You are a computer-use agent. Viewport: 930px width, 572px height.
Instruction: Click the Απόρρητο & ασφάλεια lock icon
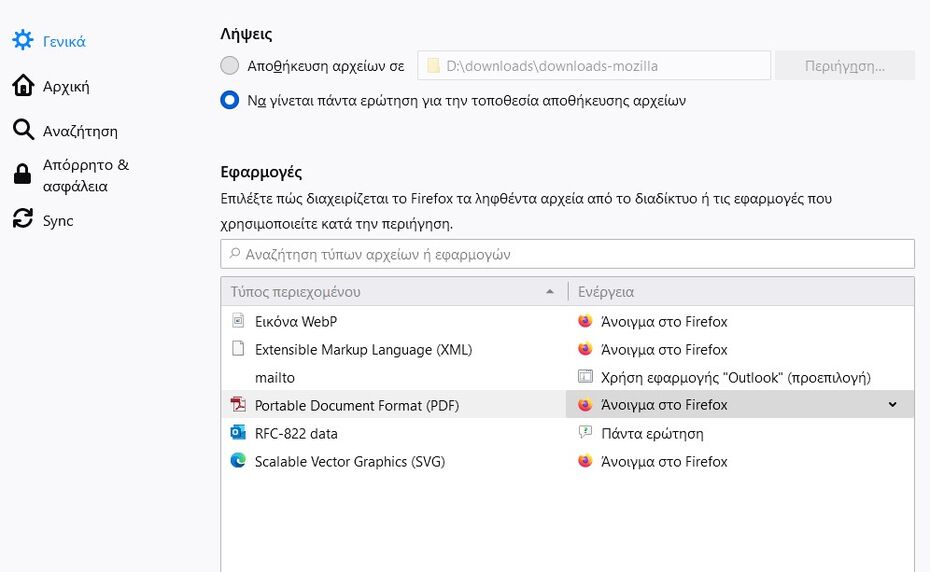(22, 175)
